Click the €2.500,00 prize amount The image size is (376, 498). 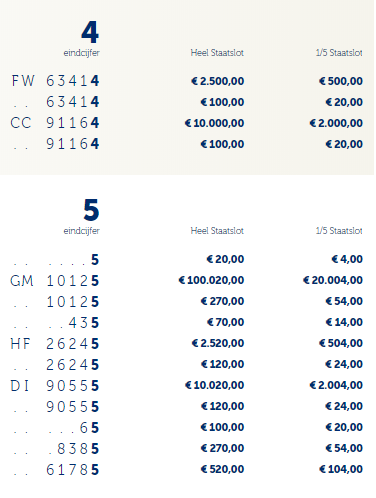[x=218, y=81]
